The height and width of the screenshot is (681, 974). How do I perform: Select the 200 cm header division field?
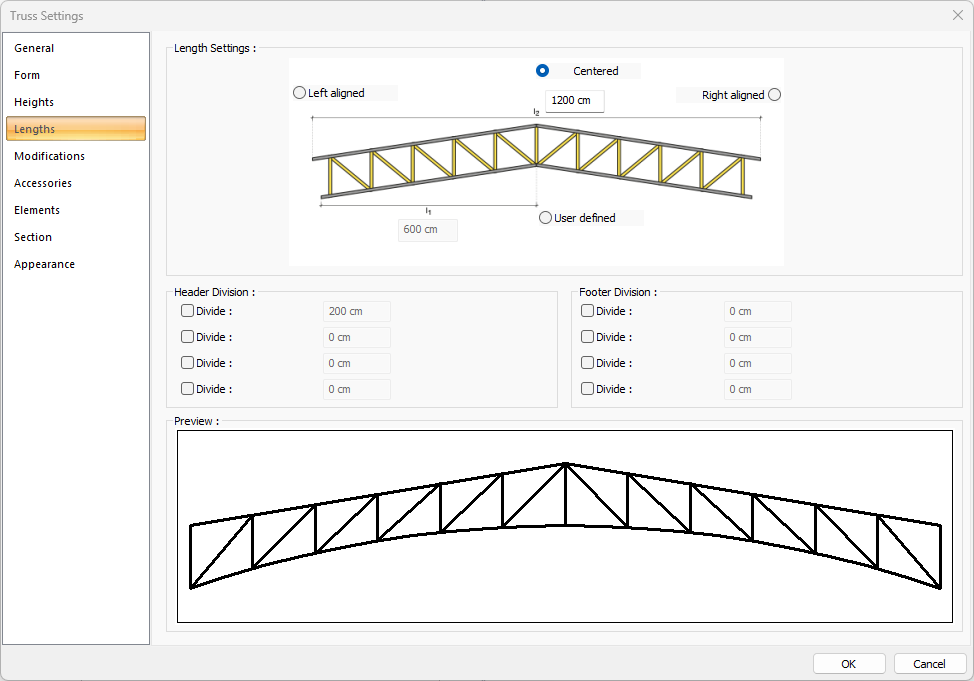pos(356,310)
